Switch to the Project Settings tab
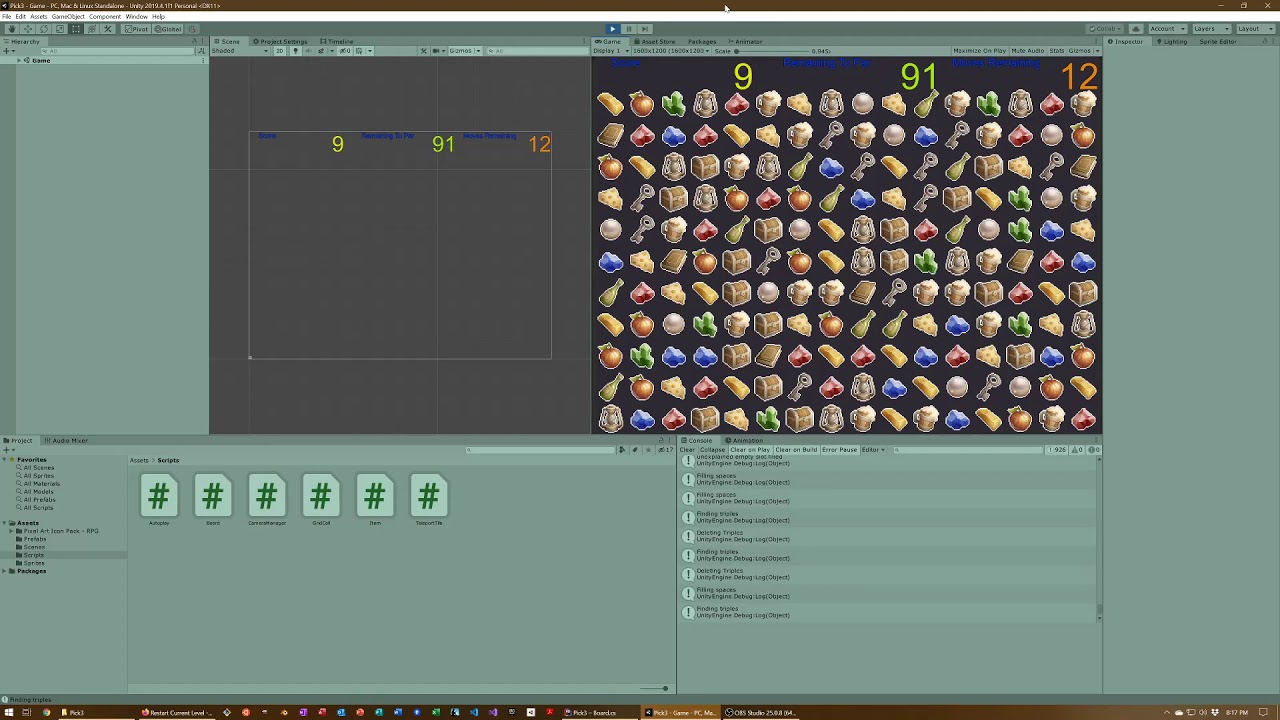 (x=281, y=41)
